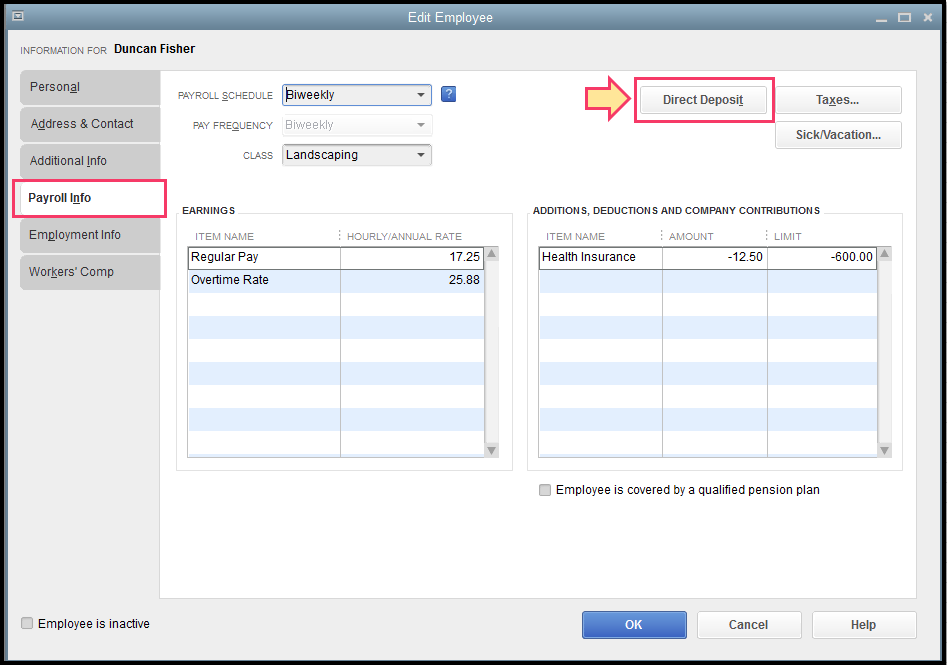Click the 'HOURLY/ANNUAL RATE' column header
The height and width of the screenshot is (665, 947).
pos(404,237)
